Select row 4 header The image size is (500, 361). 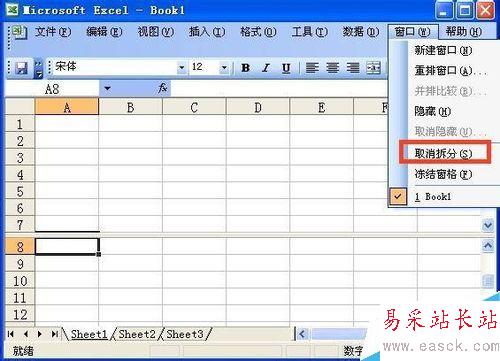(x=20, y=174)
